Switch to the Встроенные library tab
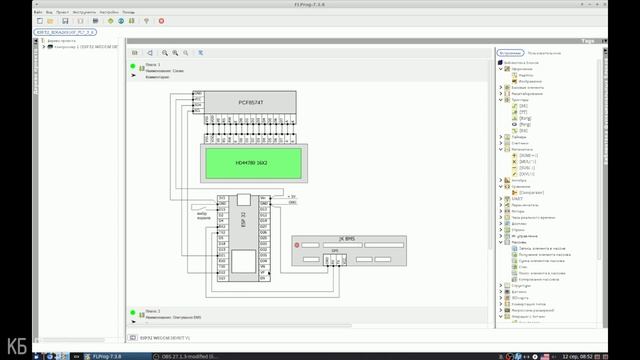 510,53
